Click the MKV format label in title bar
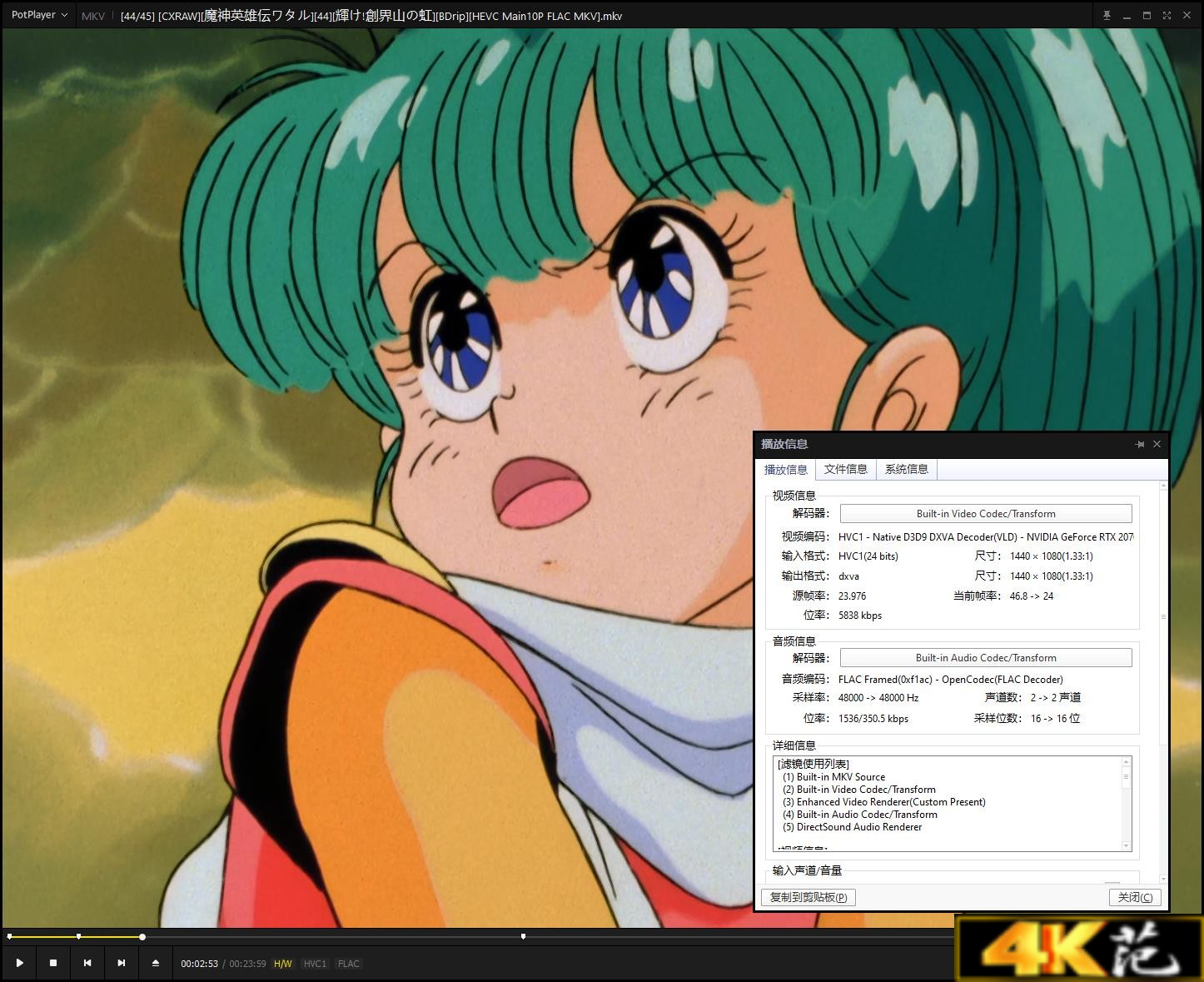 point(93,16)
